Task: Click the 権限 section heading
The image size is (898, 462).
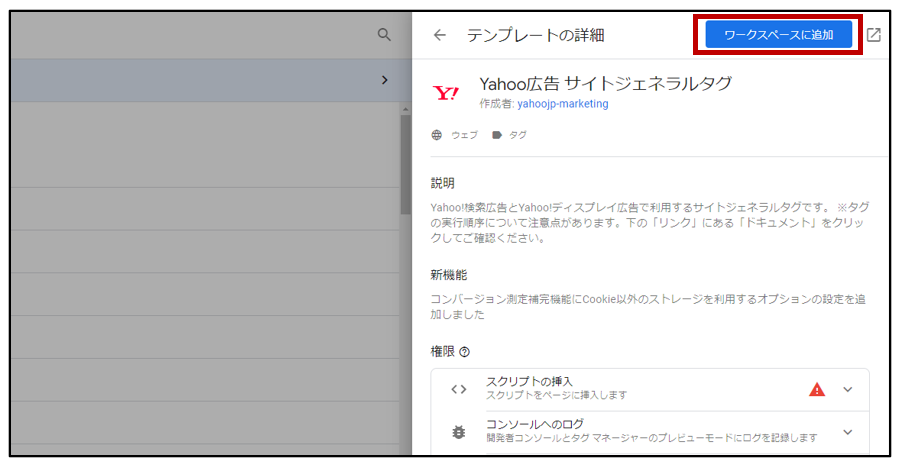Action: [442, 352]
